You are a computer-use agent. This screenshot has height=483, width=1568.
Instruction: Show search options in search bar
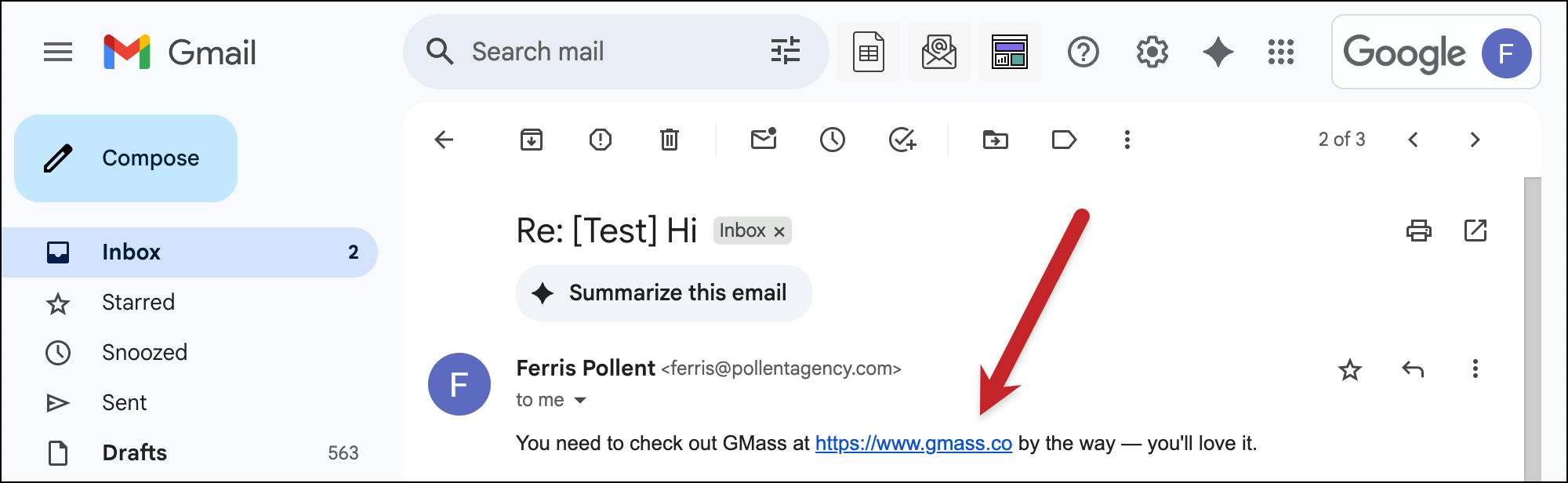tap(785, 52)
